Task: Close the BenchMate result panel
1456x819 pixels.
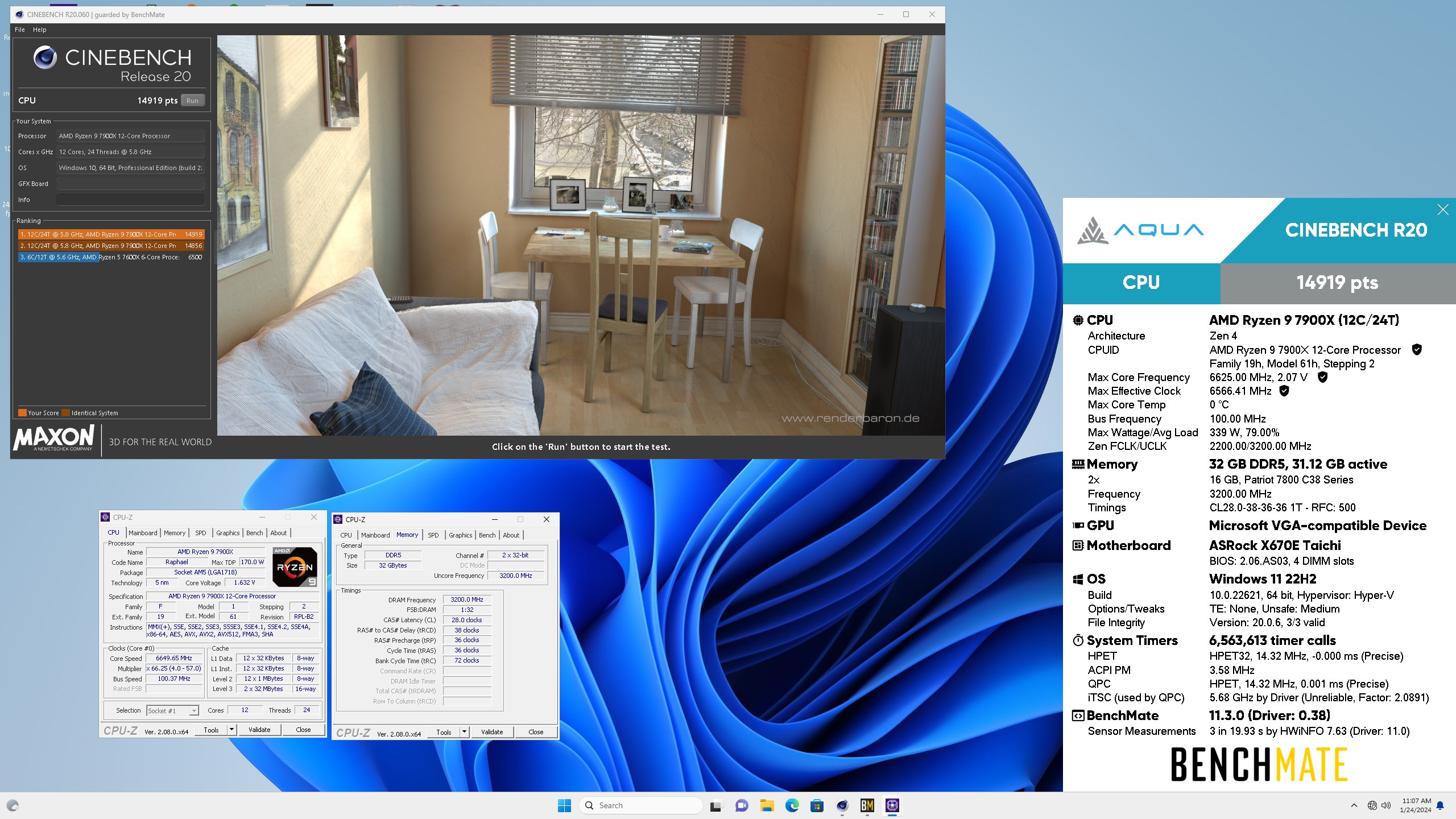Action: [x=1443, y=210]
